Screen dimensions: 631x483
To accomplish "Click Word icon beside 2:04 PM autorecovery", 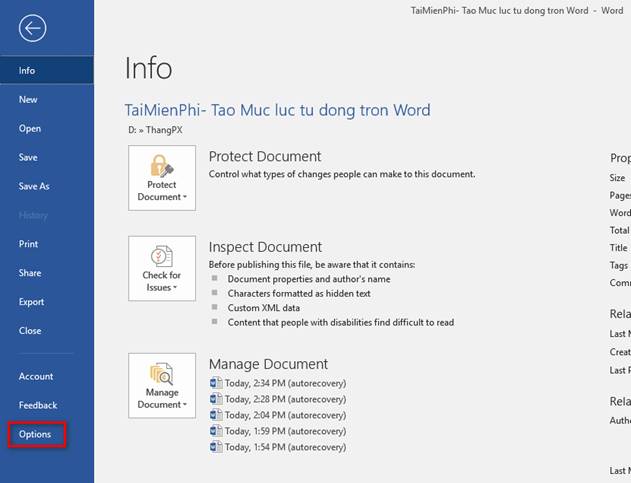I will [215, 415].
